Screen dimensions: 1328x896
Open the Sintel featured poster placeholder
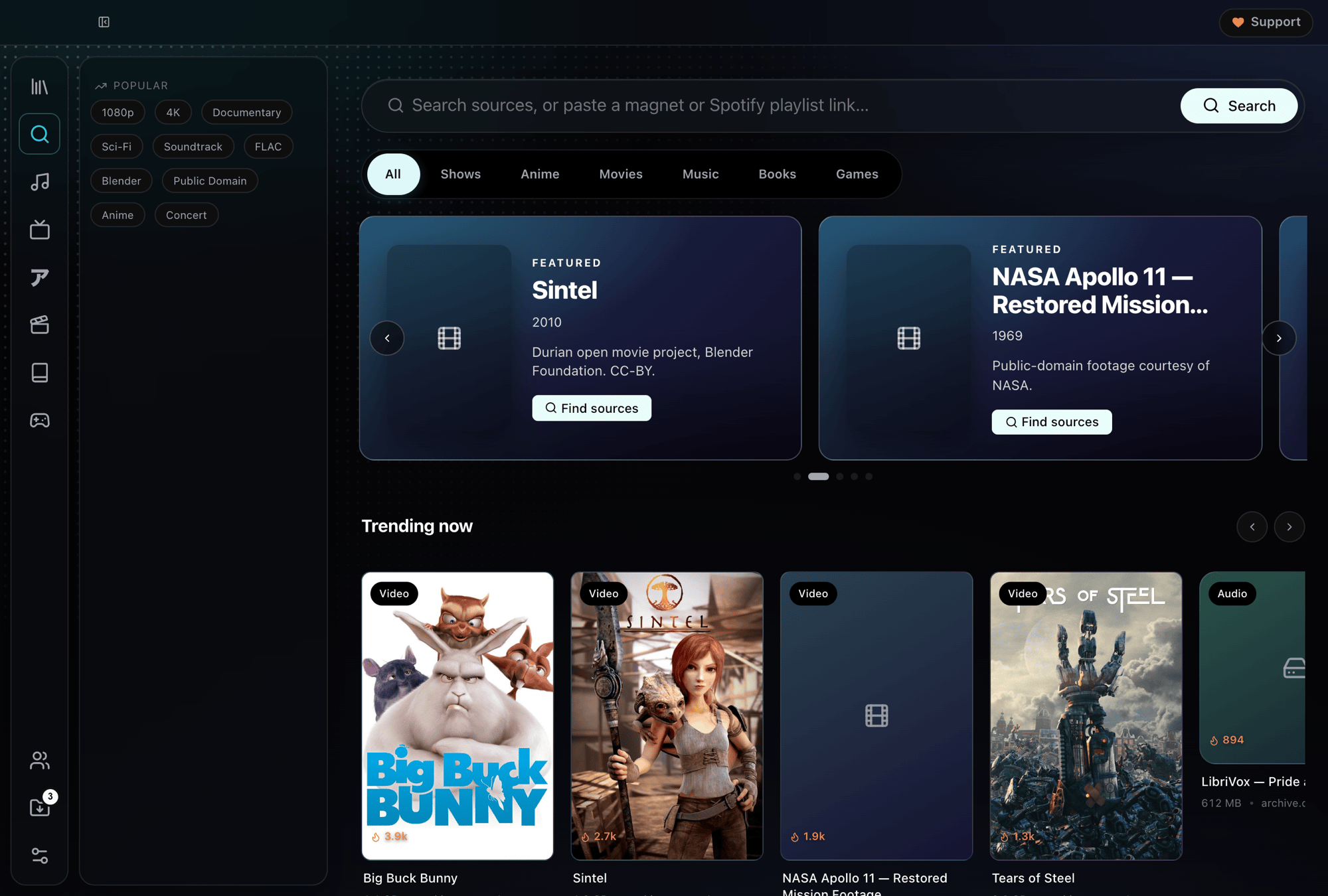click(450, 338)
